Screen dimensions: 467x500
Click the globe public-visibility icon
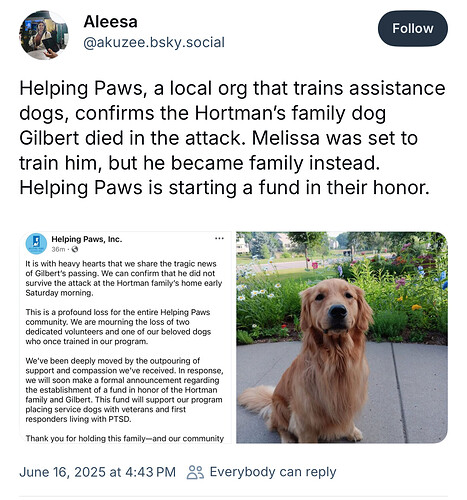point(75,249)
